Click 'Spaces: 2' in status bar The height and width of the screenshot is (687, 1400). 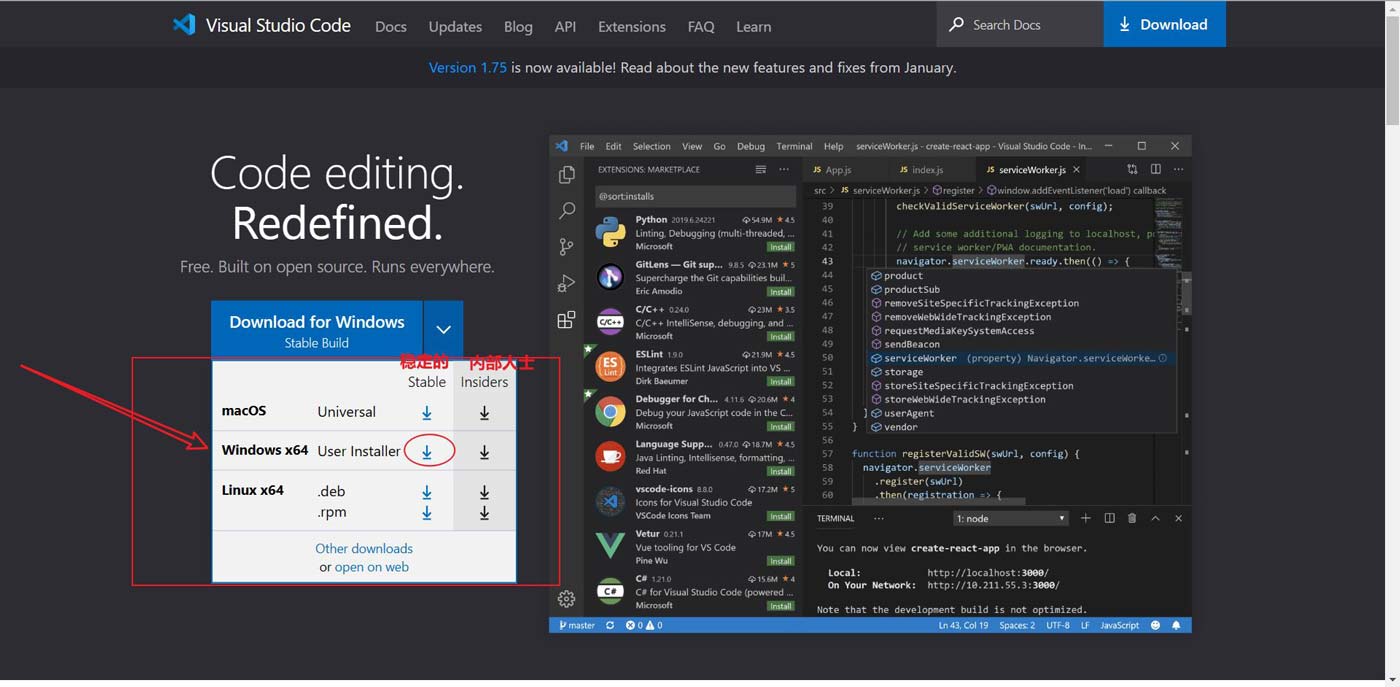[x=1017, y=625]
